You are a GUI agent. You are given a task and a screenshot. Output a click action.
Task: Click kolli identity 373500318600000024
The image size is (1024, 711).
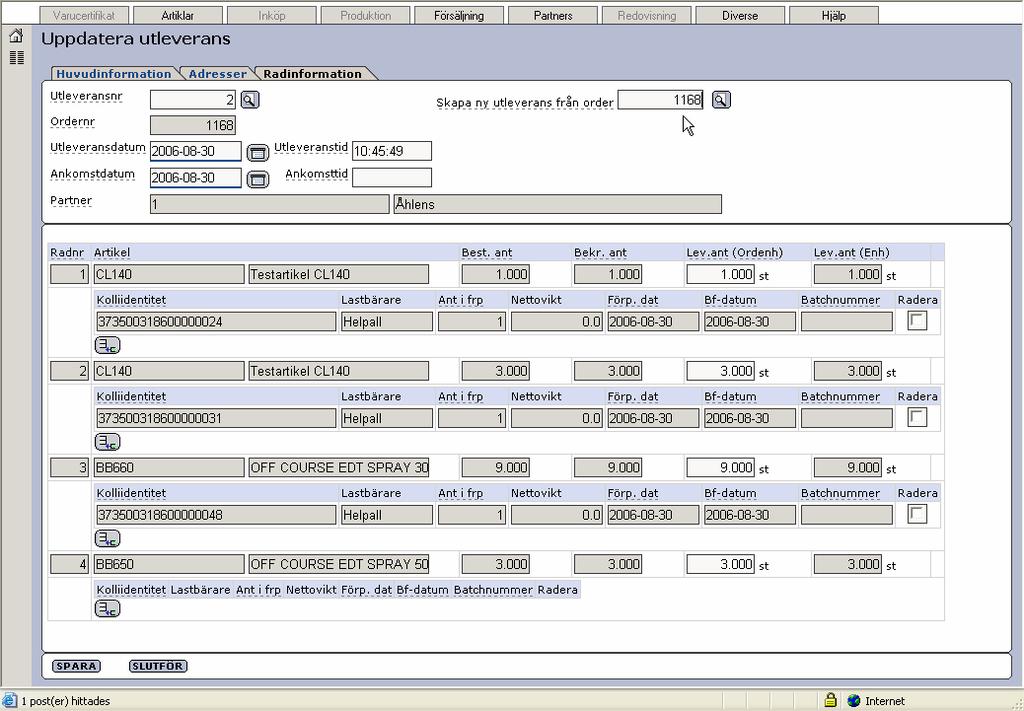click(216, 322)
